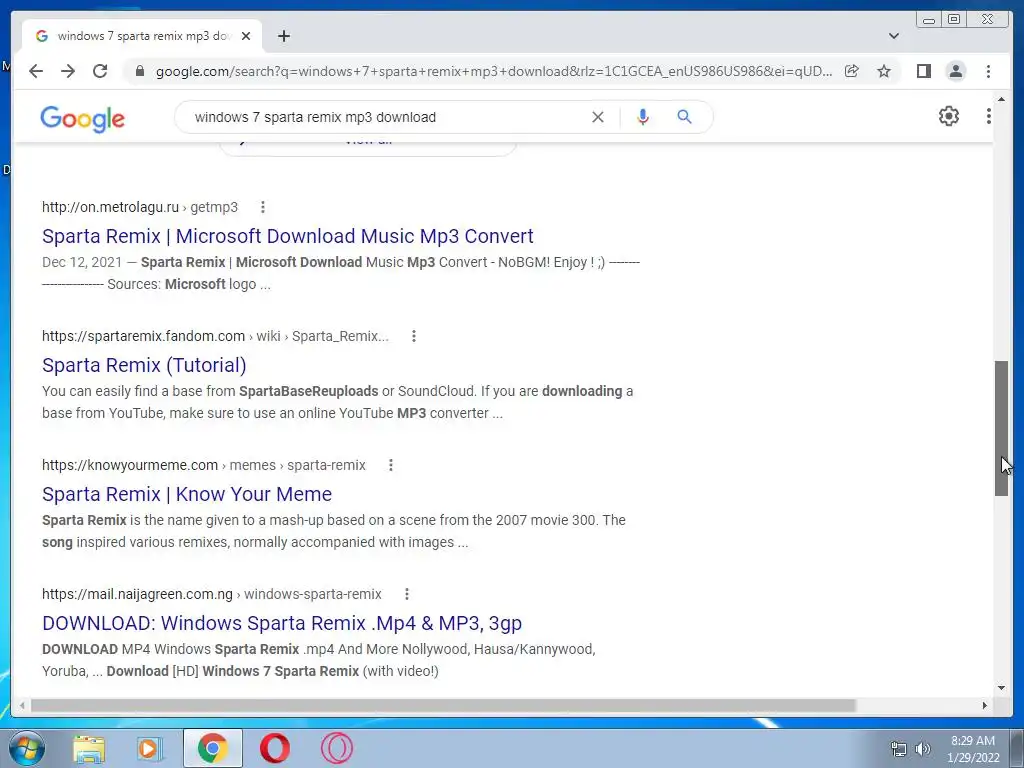
Task: View site information lock icon
Action: coord(139,71)
